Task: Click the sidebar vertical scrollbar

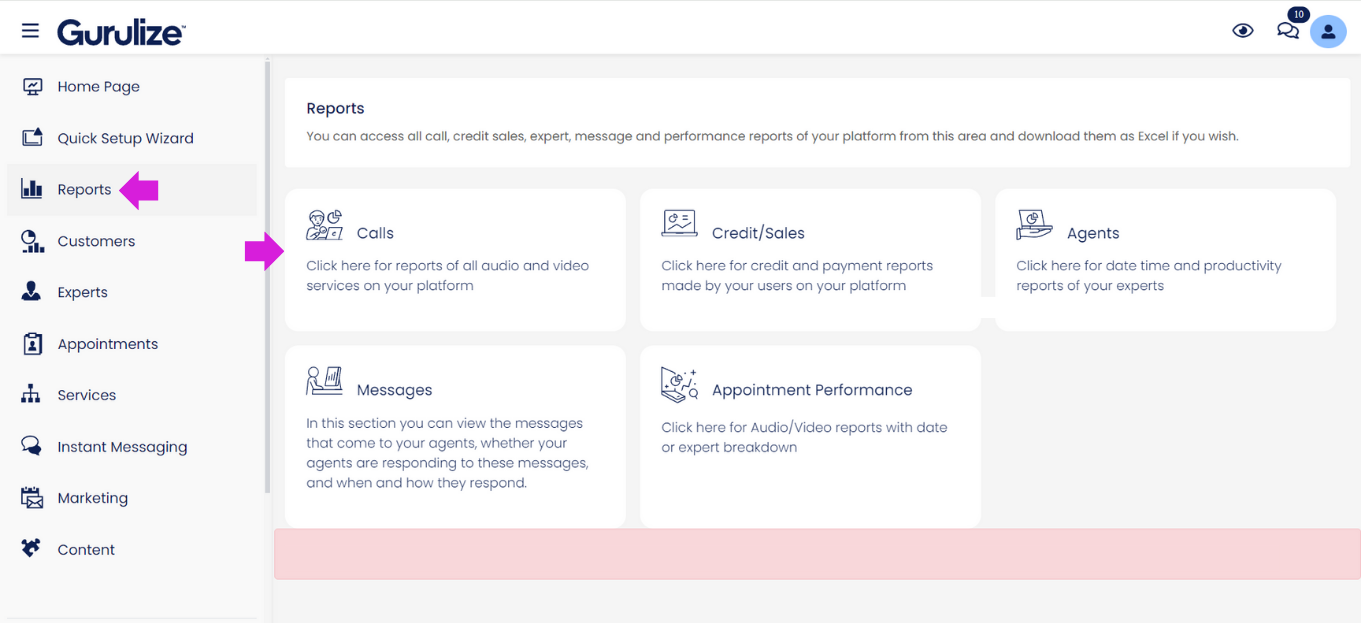Action: [267, 280]
